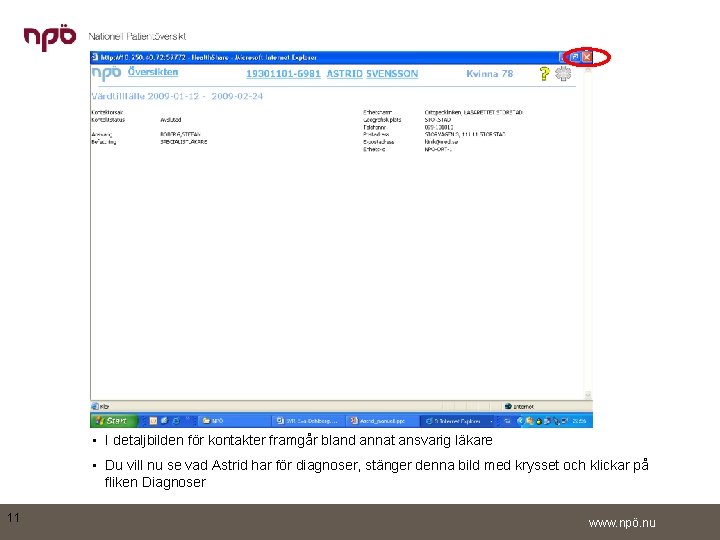Open the yellow question mark help icon
This screenshot has width=720, height=540.
point(544,73)
